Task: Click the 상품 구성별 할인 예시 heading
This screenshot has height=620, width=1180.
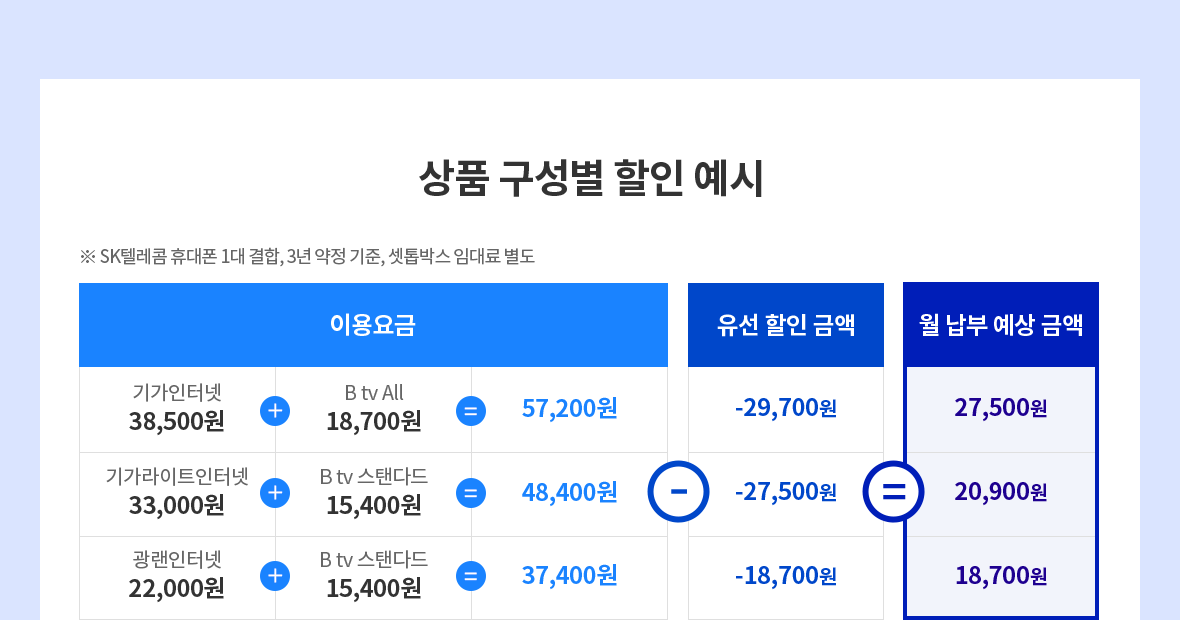Action: pyautogui.click(x=590, y=179)
